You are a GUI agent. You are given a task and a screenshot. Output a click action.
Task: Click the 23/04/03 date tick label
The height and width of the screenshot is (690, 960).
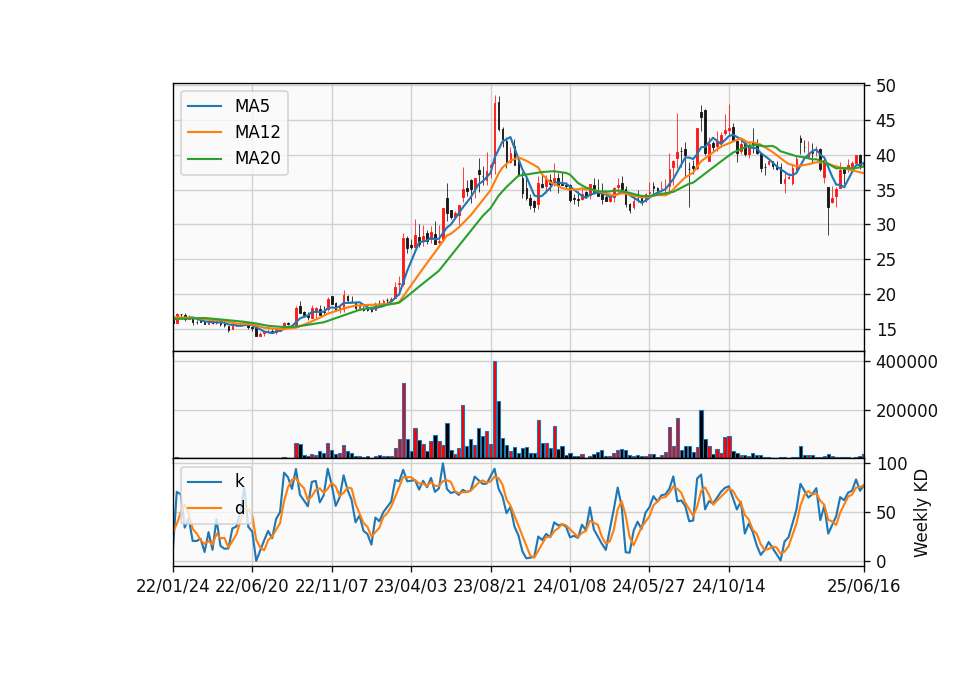click(x=410, y=586)
